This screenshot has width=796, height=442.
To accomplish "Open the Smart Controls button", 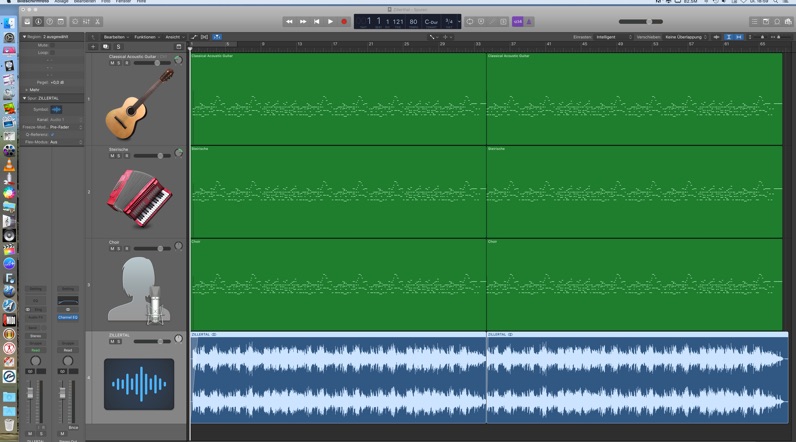I will tap(75, 22).
